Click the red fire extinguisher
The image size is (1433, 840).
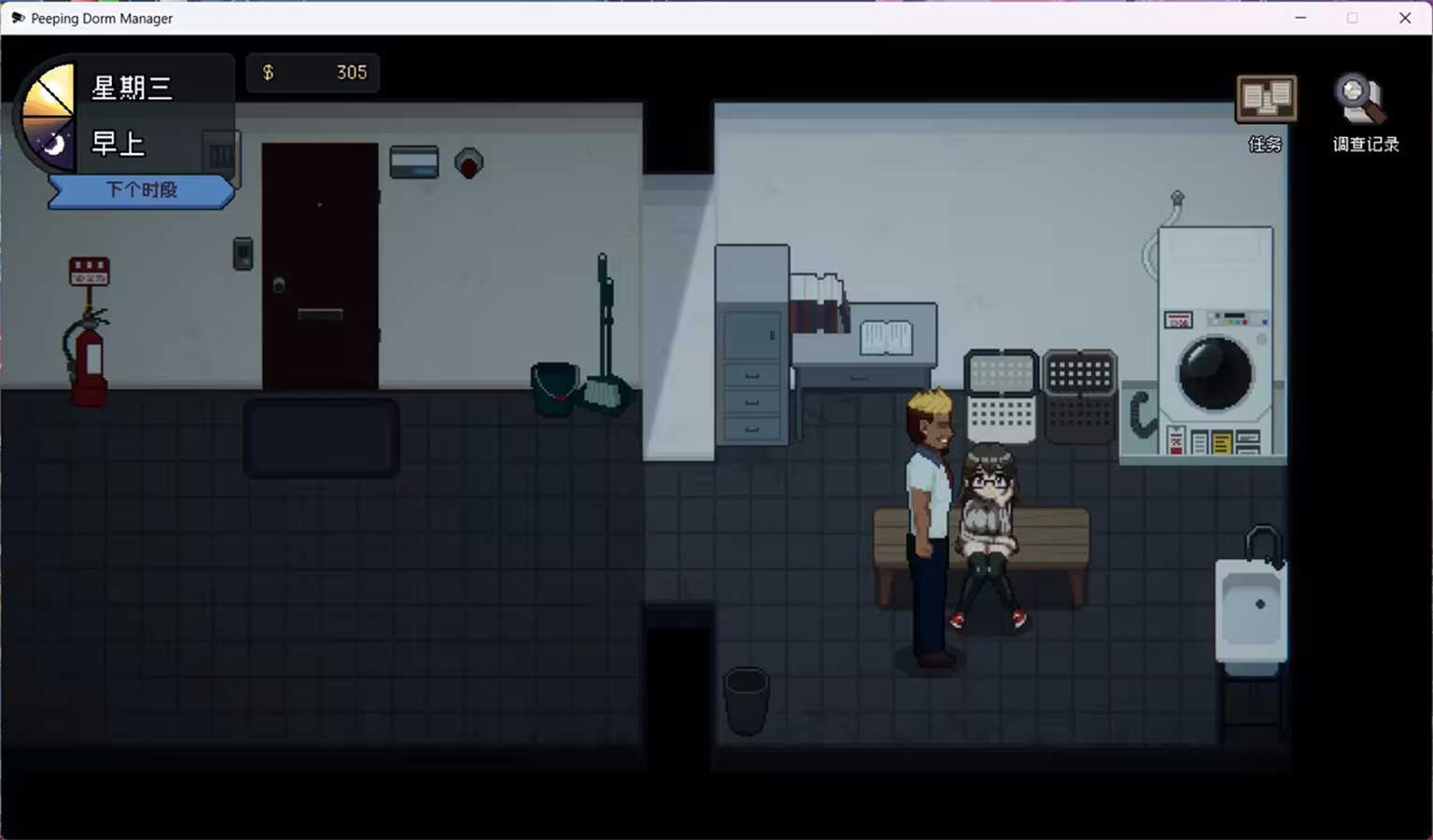(89, 357)
